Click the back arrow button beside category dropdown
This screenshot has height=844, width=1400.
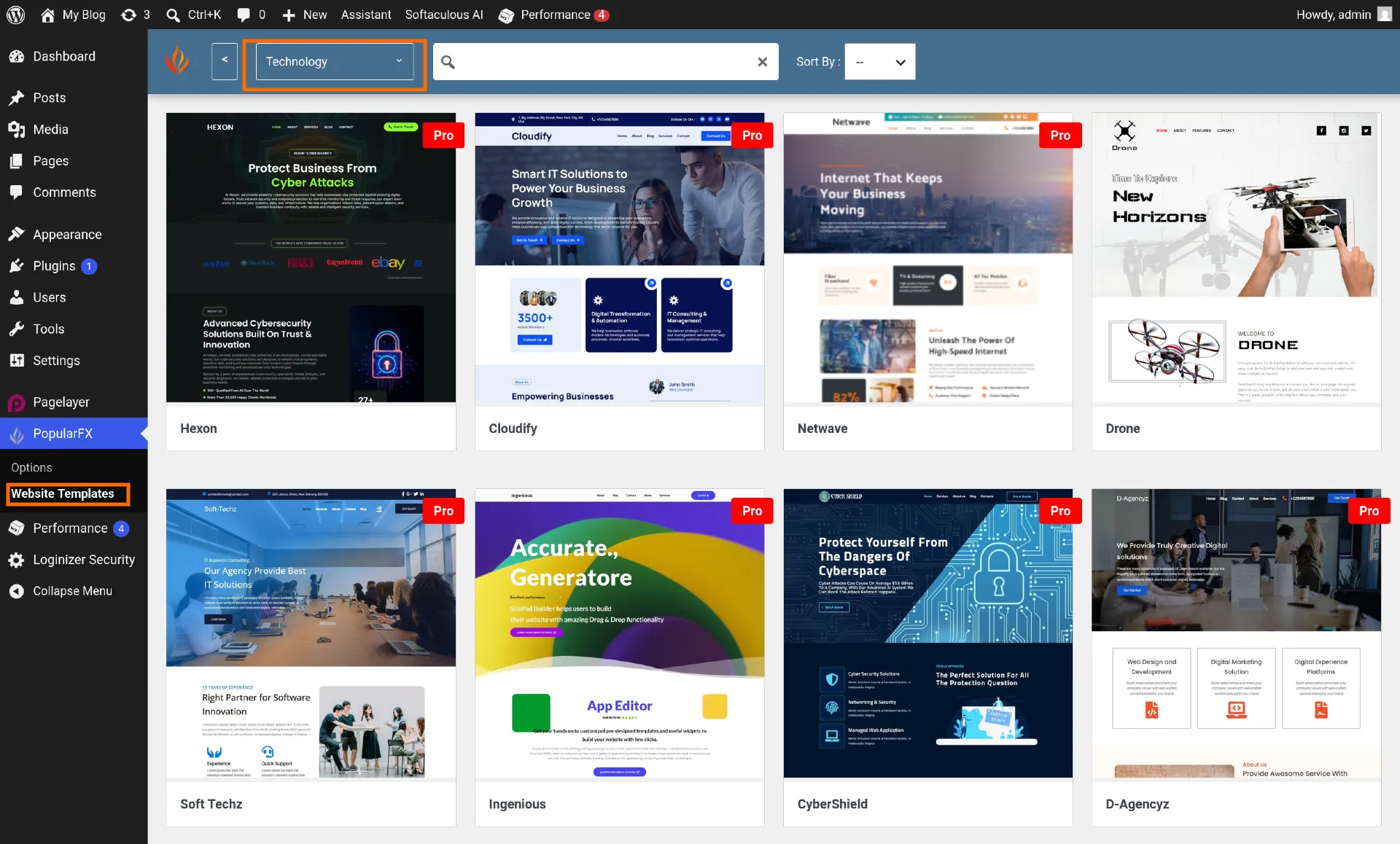[x=225, y=61]
